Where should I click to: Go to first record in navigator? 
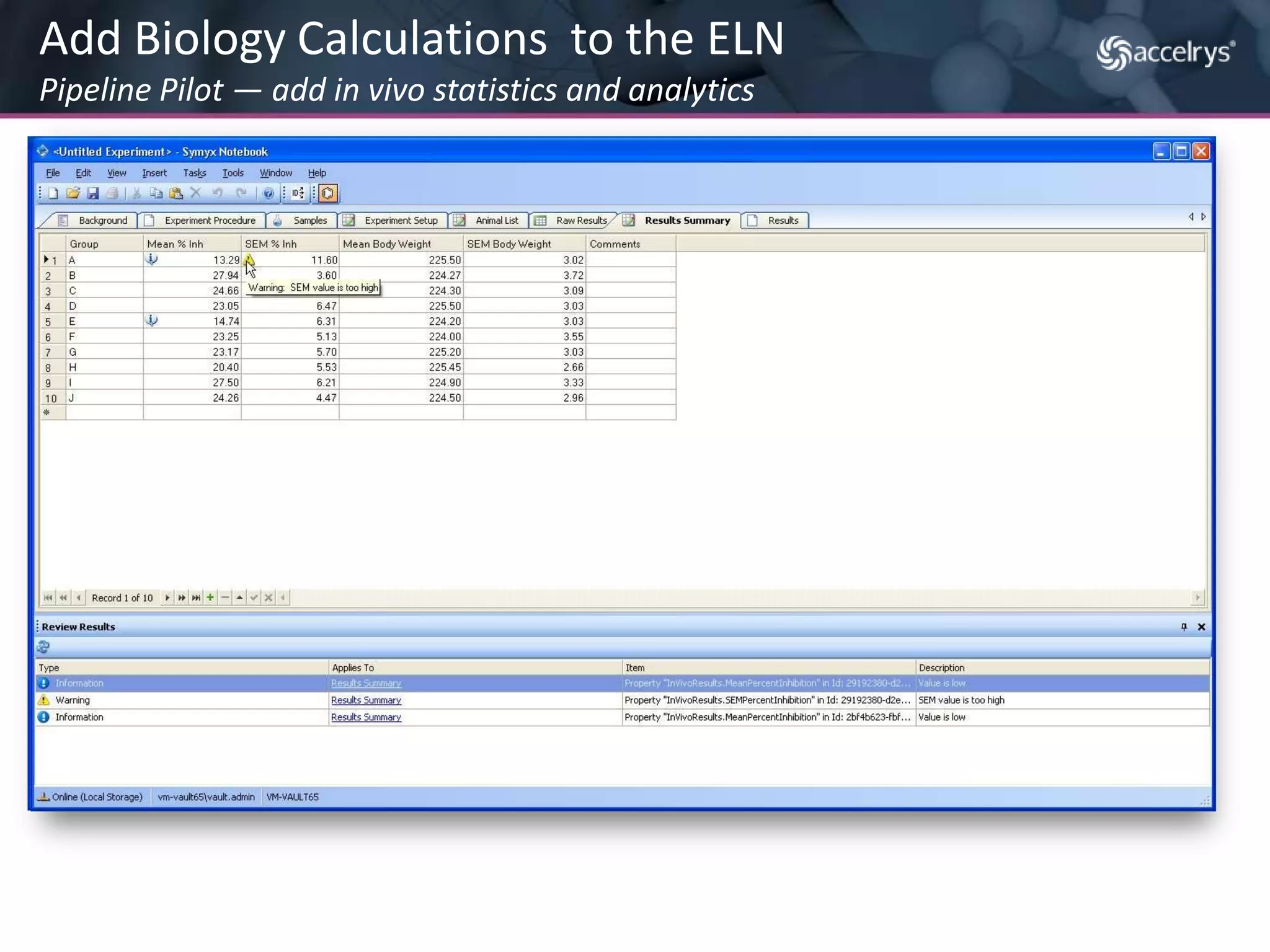tap(48, 597)
